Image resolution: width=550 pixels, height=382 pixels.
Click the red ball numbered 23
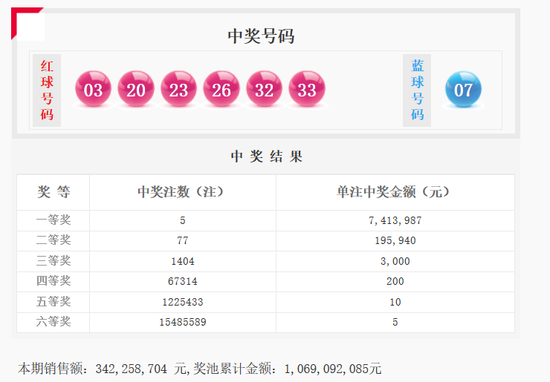coord(179,89)
